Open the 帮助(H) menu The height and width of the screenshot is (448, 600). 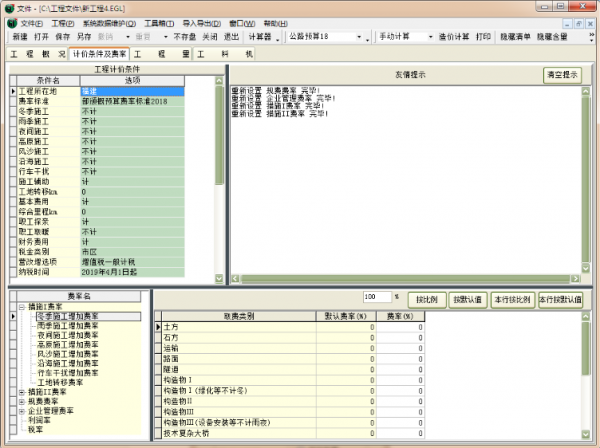point(276,24)
